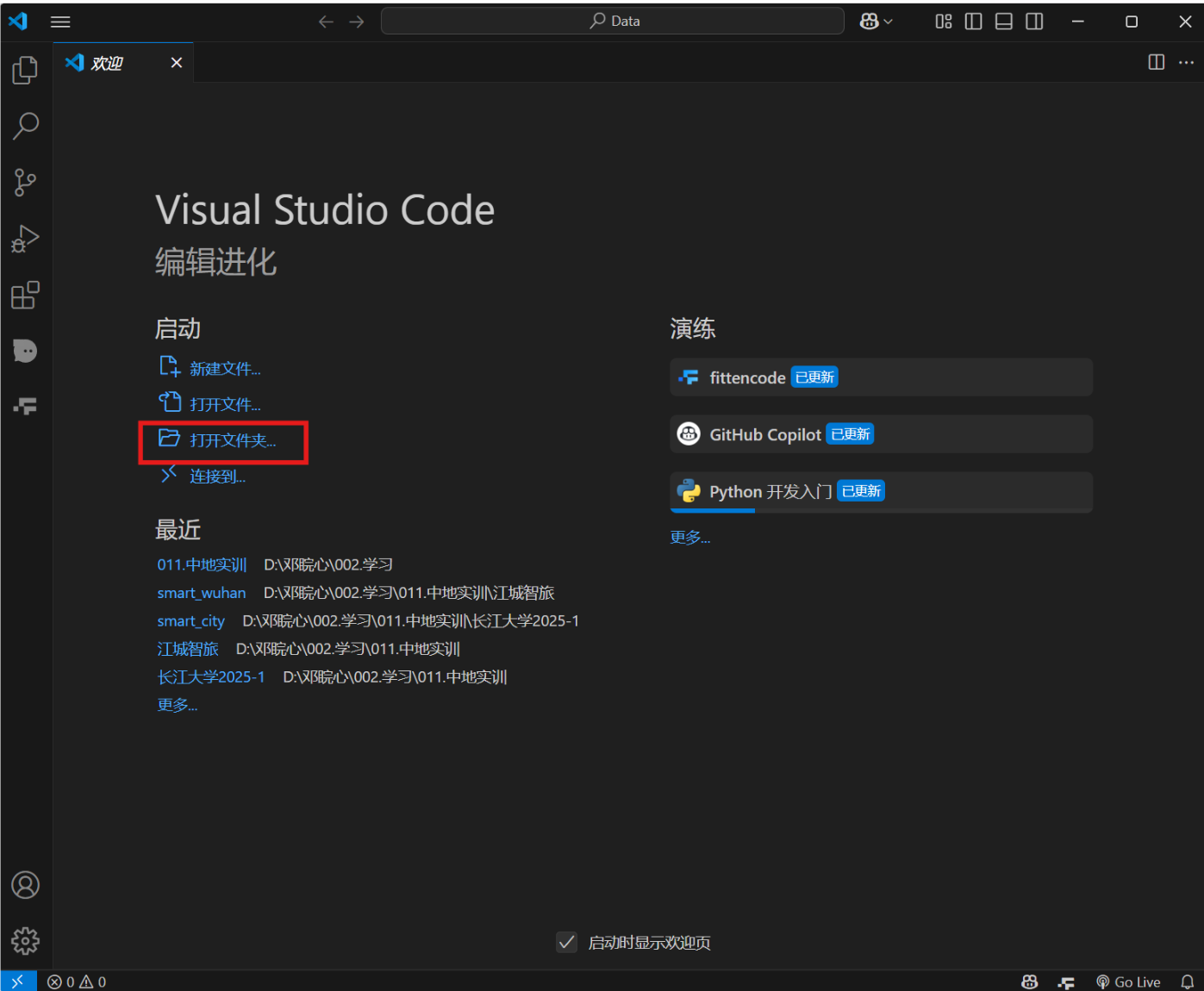Open the Extensions view
The width and height of the screenshot is (1204, 991).
click(x=26, y=296)
